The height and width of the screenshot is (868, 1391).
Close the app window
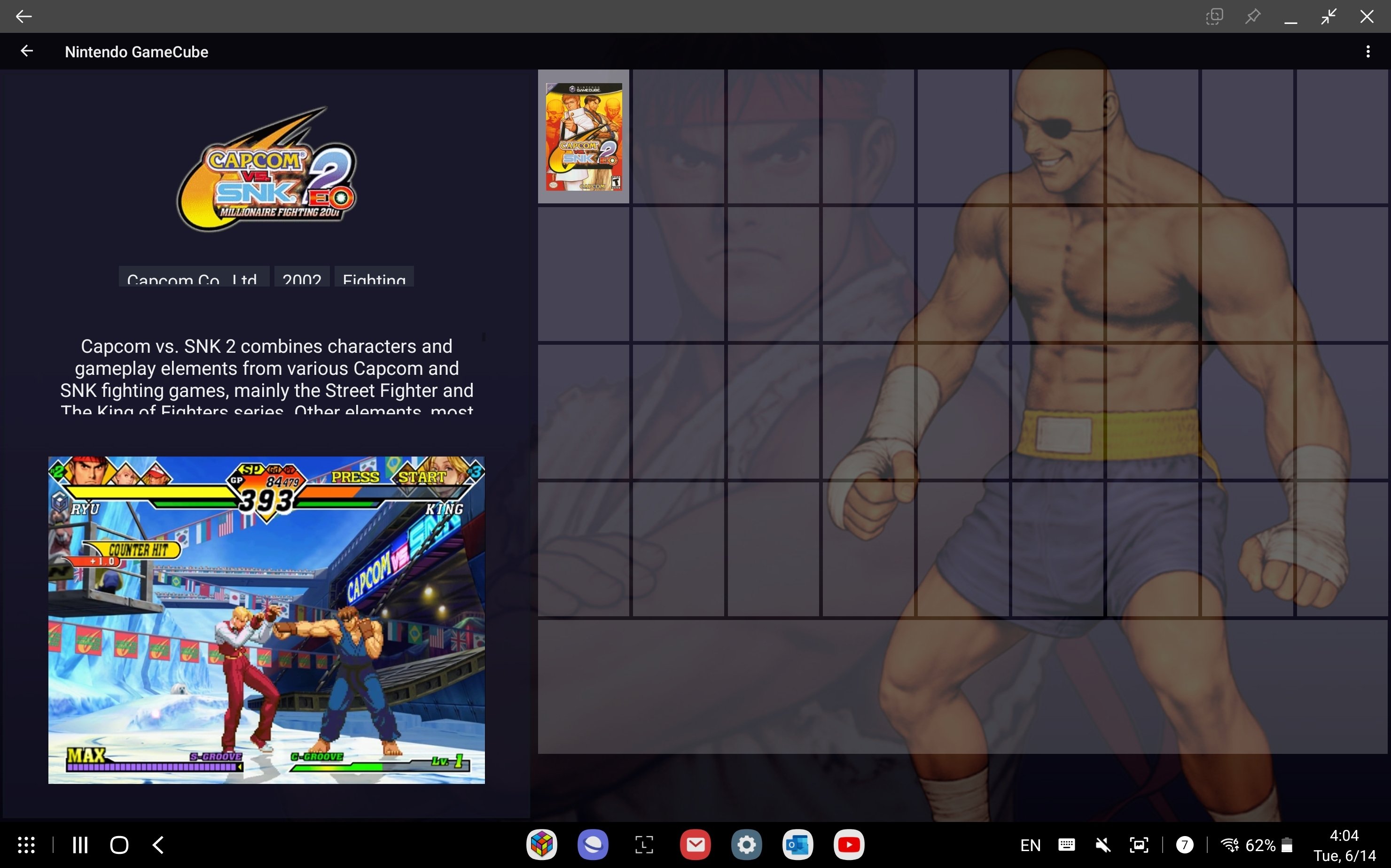1366,16
